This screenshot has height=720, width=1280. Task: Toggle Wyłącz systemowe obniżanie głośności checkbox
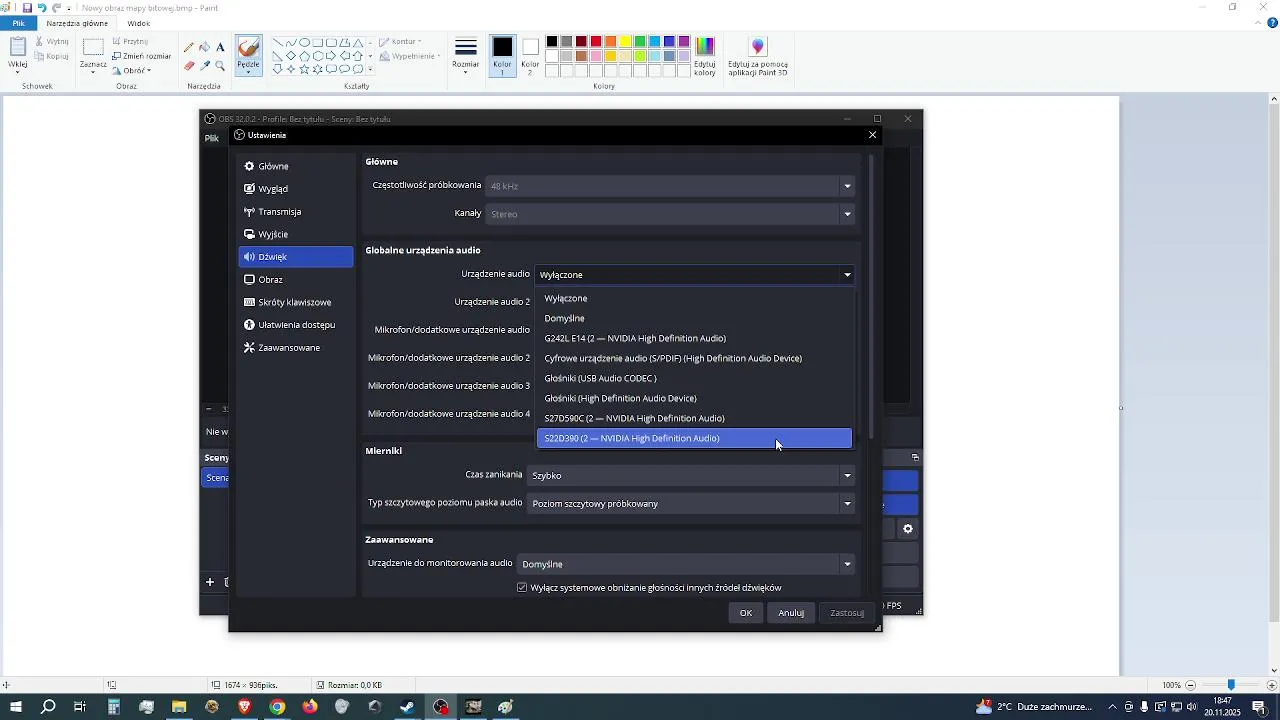(522, 588)
